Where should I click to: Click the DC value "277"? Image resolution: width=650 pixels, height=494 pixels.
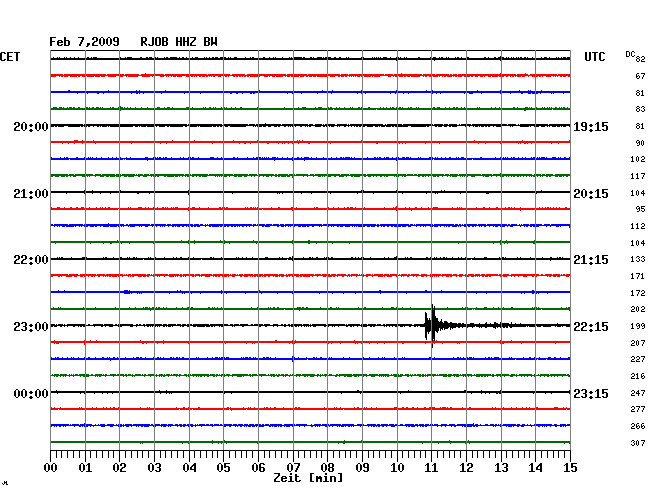(638, 409)
